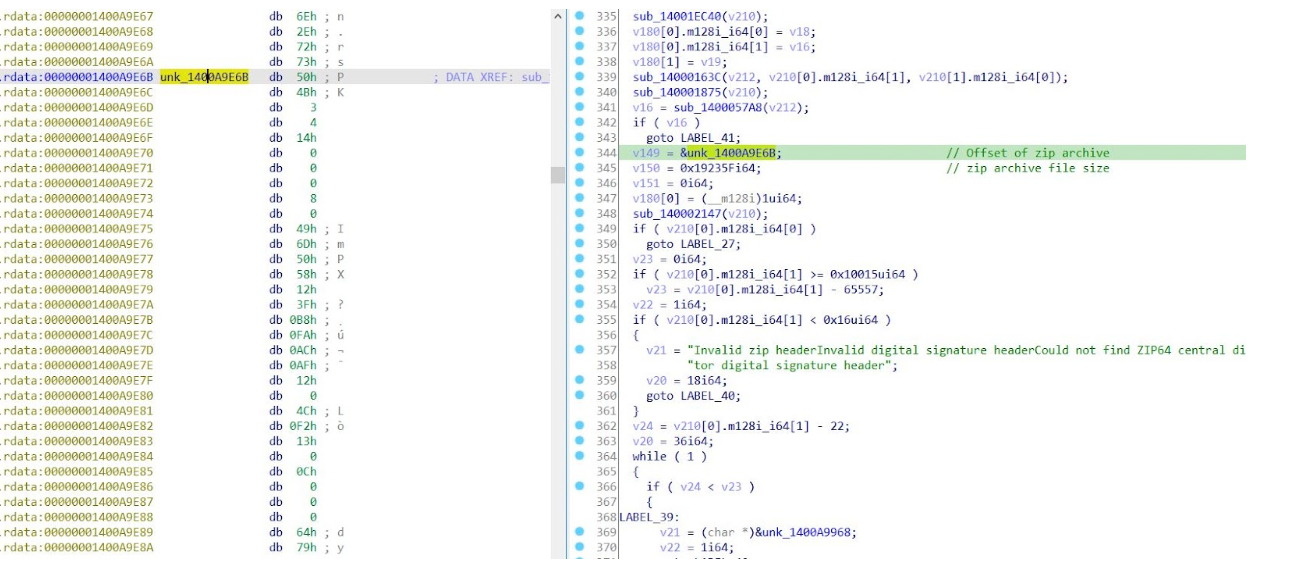Jump to sub_14000163C call
The width and height of the screenshot is (1290, 562).
coord(671,77)
